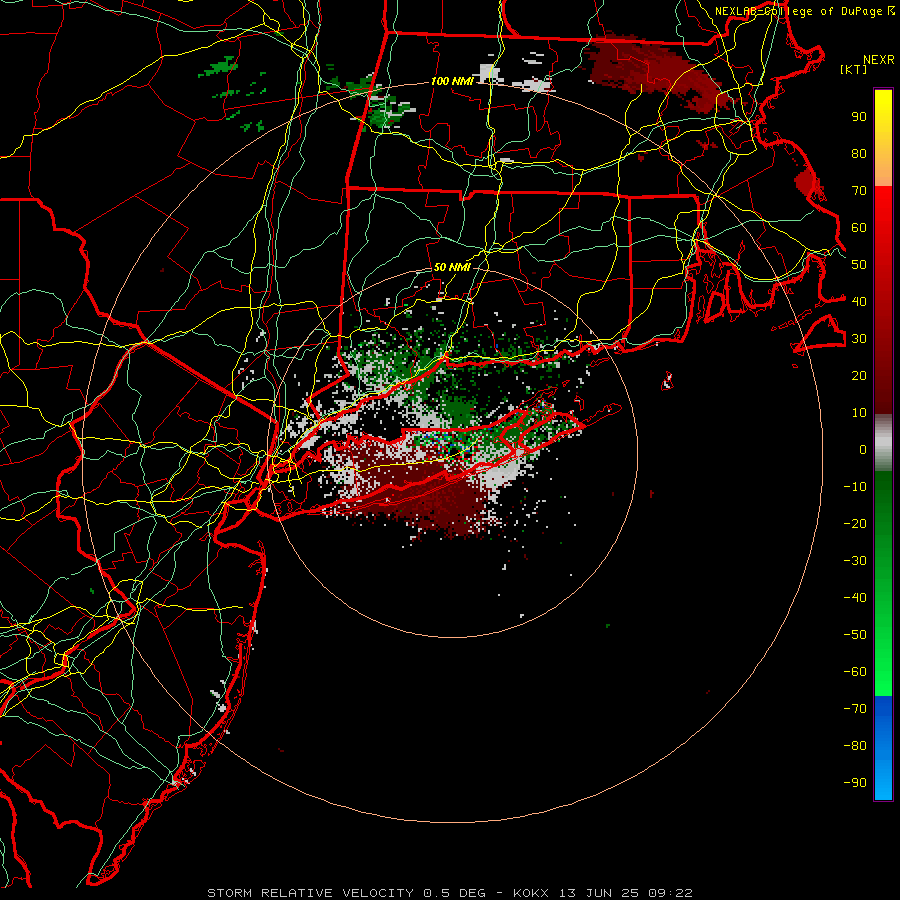The height and width of the screenshot is (900, 900).
Task: Select the -60 value on the velocity scale
Action: 855,672
